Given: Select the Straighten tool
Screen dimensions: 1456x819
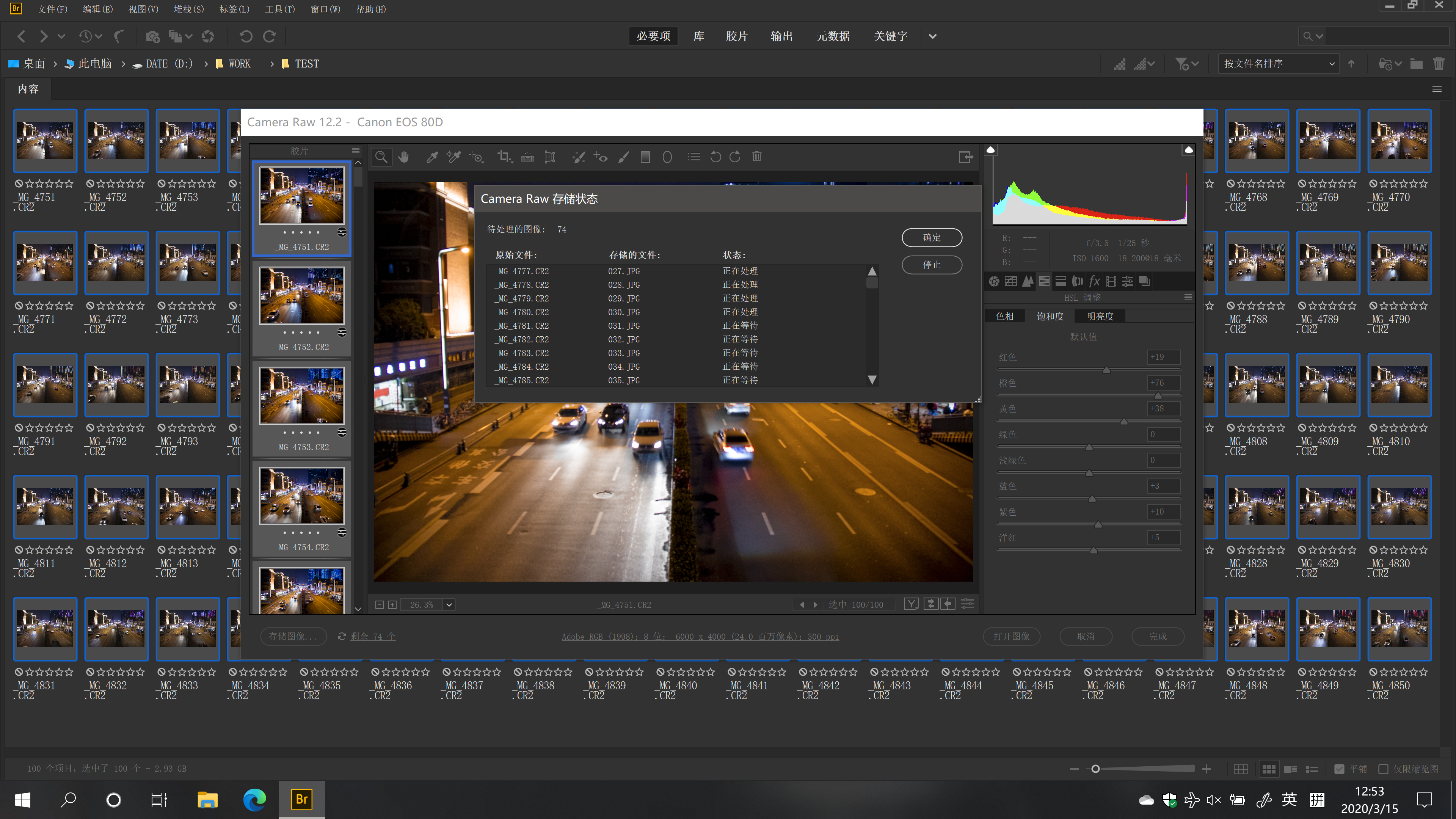Looking at the screenshot, I should pyautogui.click(x=527, y=157).
